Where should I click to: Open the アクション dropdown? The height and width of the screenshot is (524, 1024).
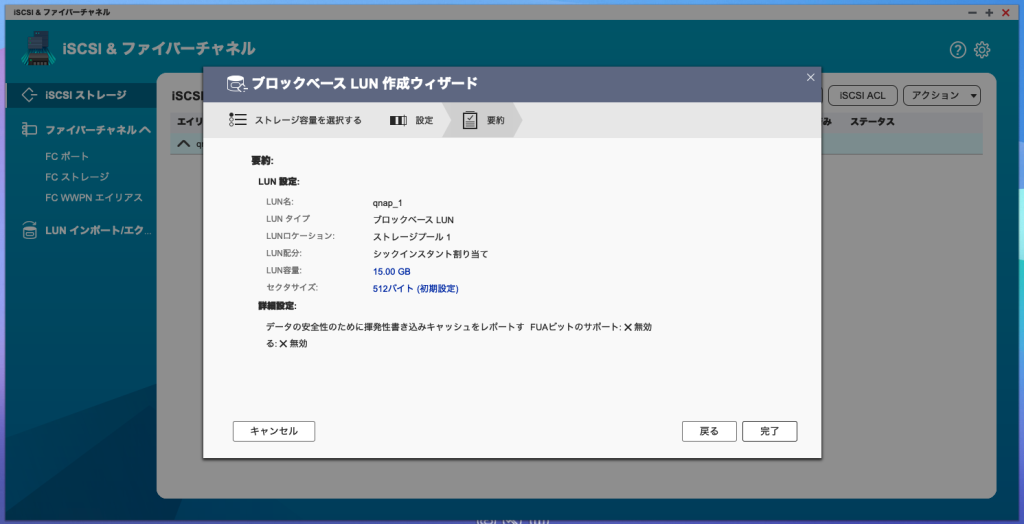(x=941, y=95)
